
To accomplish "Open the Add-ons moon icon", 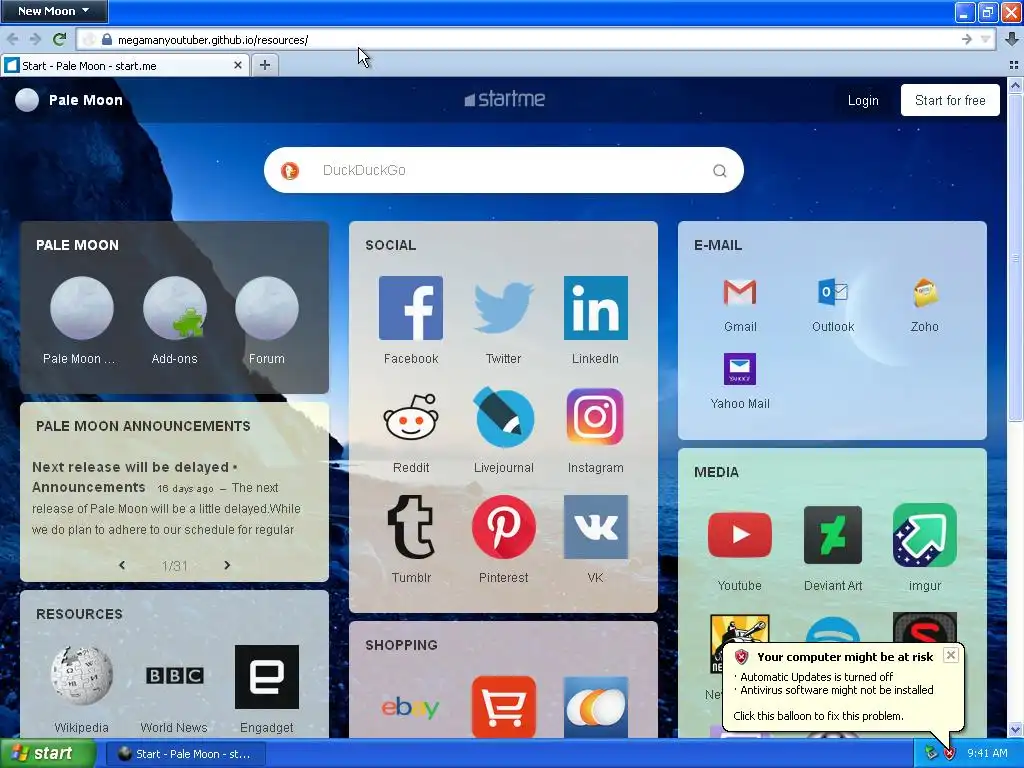I will [174, 308].
